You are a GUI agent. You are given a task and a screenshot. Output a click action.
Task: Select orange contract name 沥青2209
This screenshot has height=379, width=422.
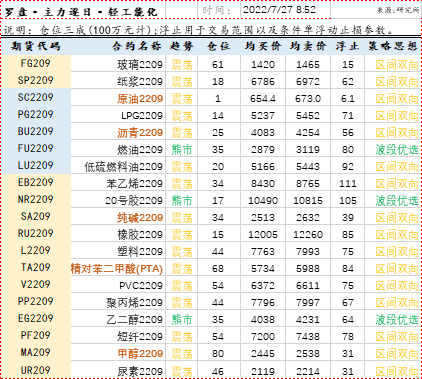click(x=140, y=133)
